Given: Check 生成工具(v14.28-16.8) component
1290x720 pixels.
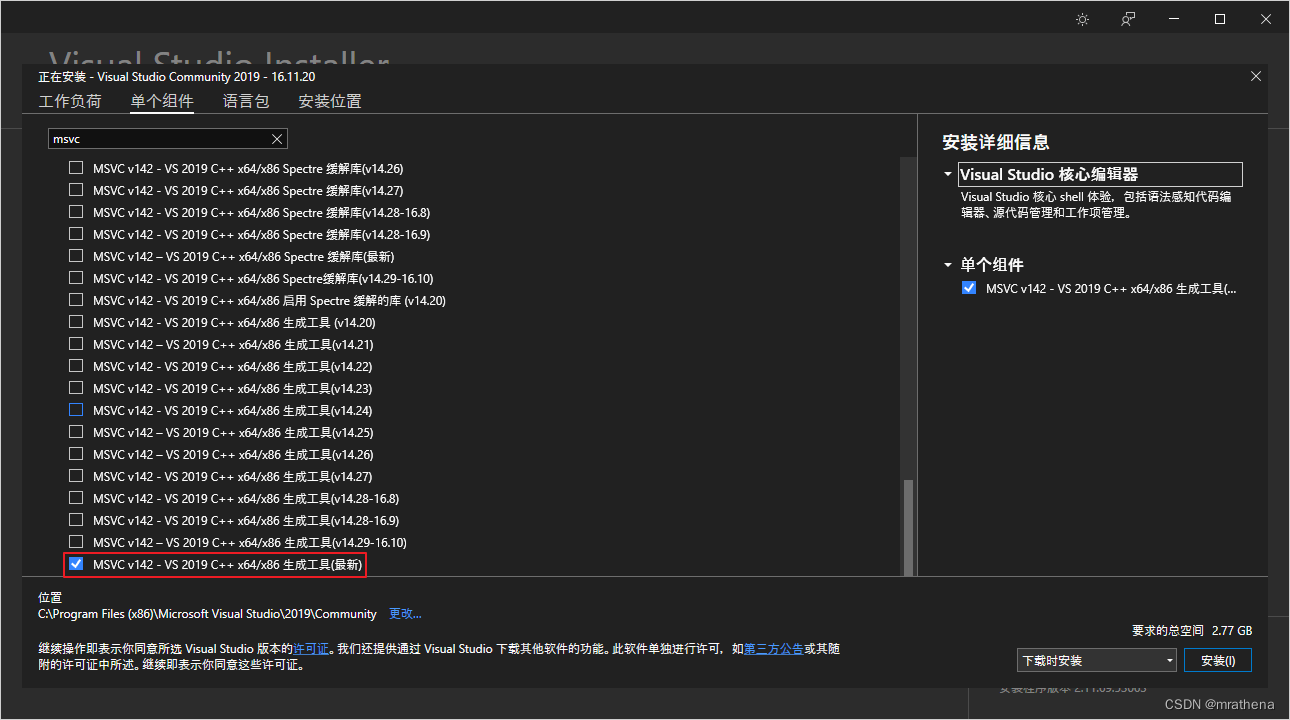Looking at the screenshot, I should 76,498.
